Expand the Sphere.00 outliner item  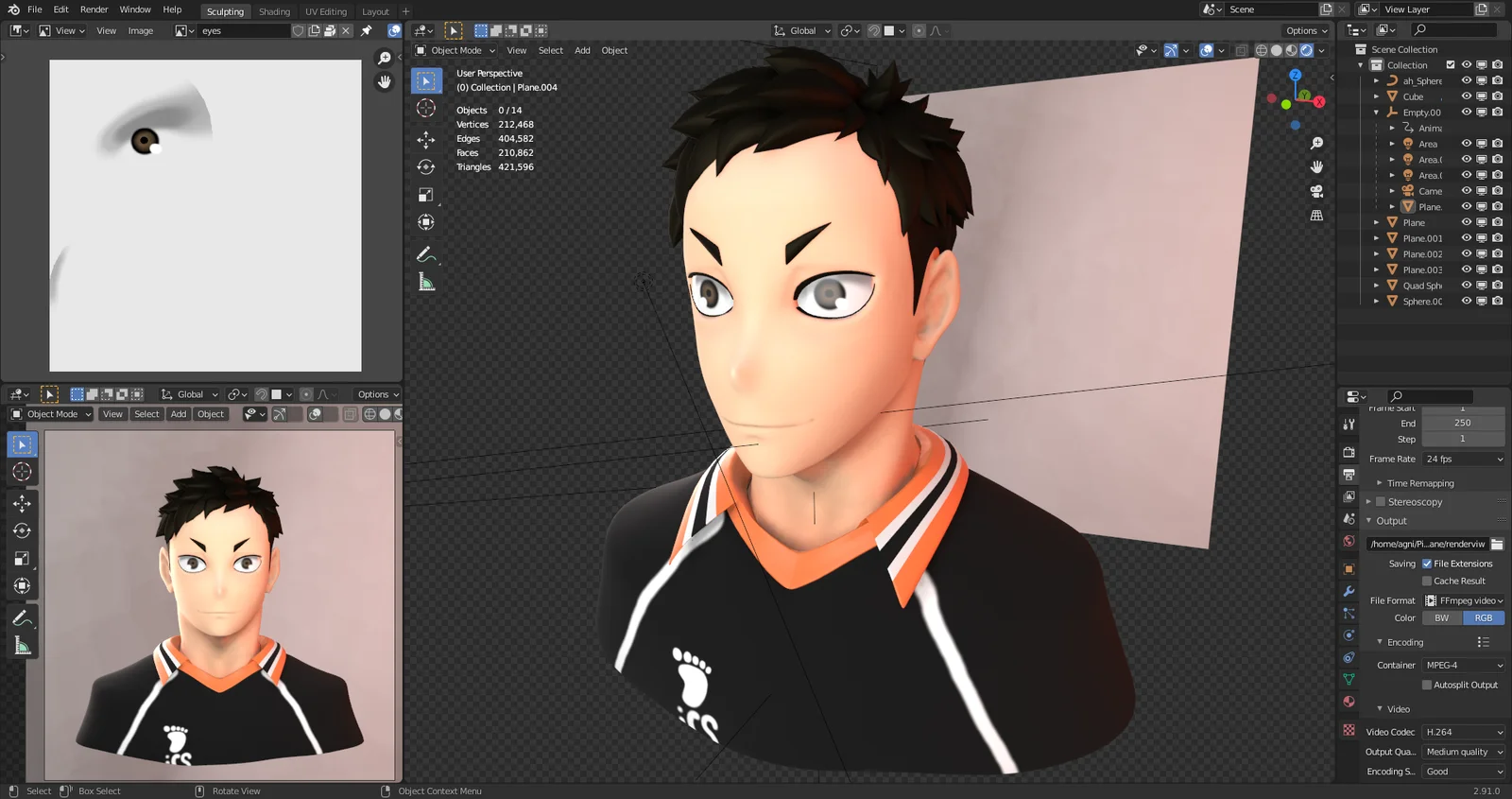point(1377,302)
